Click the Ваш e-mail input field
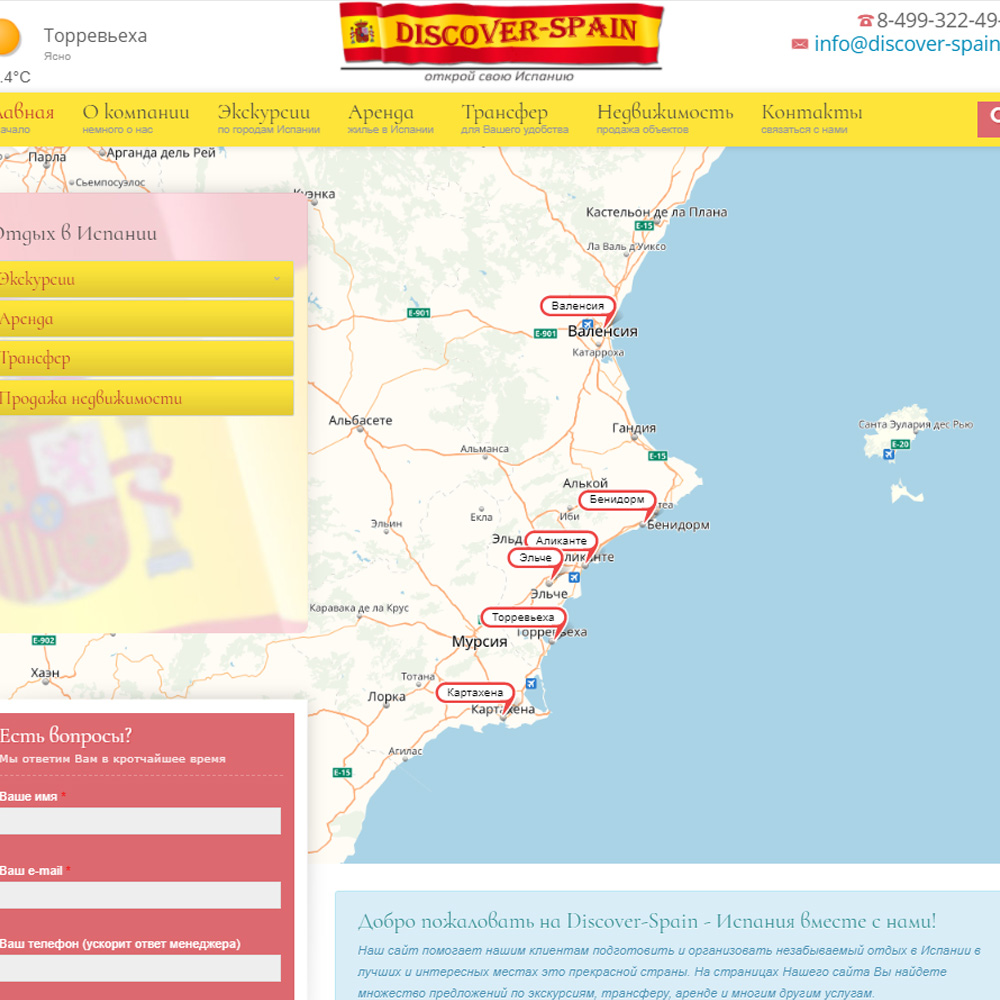The width and height of the screenshot is (1000, 1000). (140, 895)
